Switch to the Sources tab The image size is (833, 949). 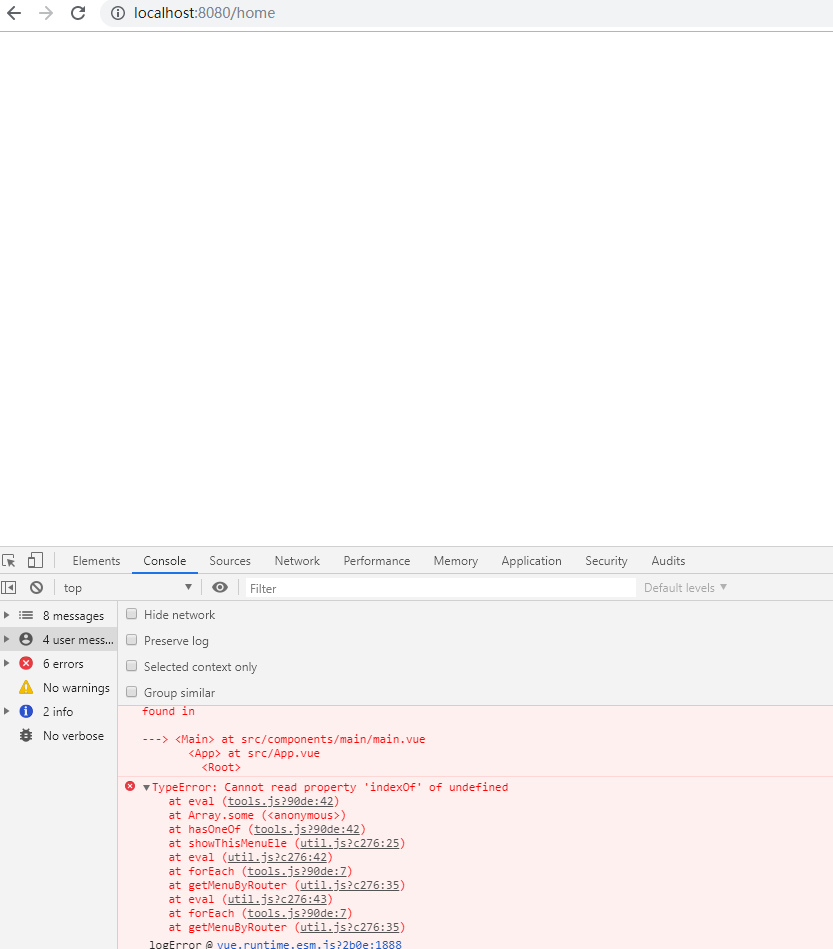pos(230,560)
